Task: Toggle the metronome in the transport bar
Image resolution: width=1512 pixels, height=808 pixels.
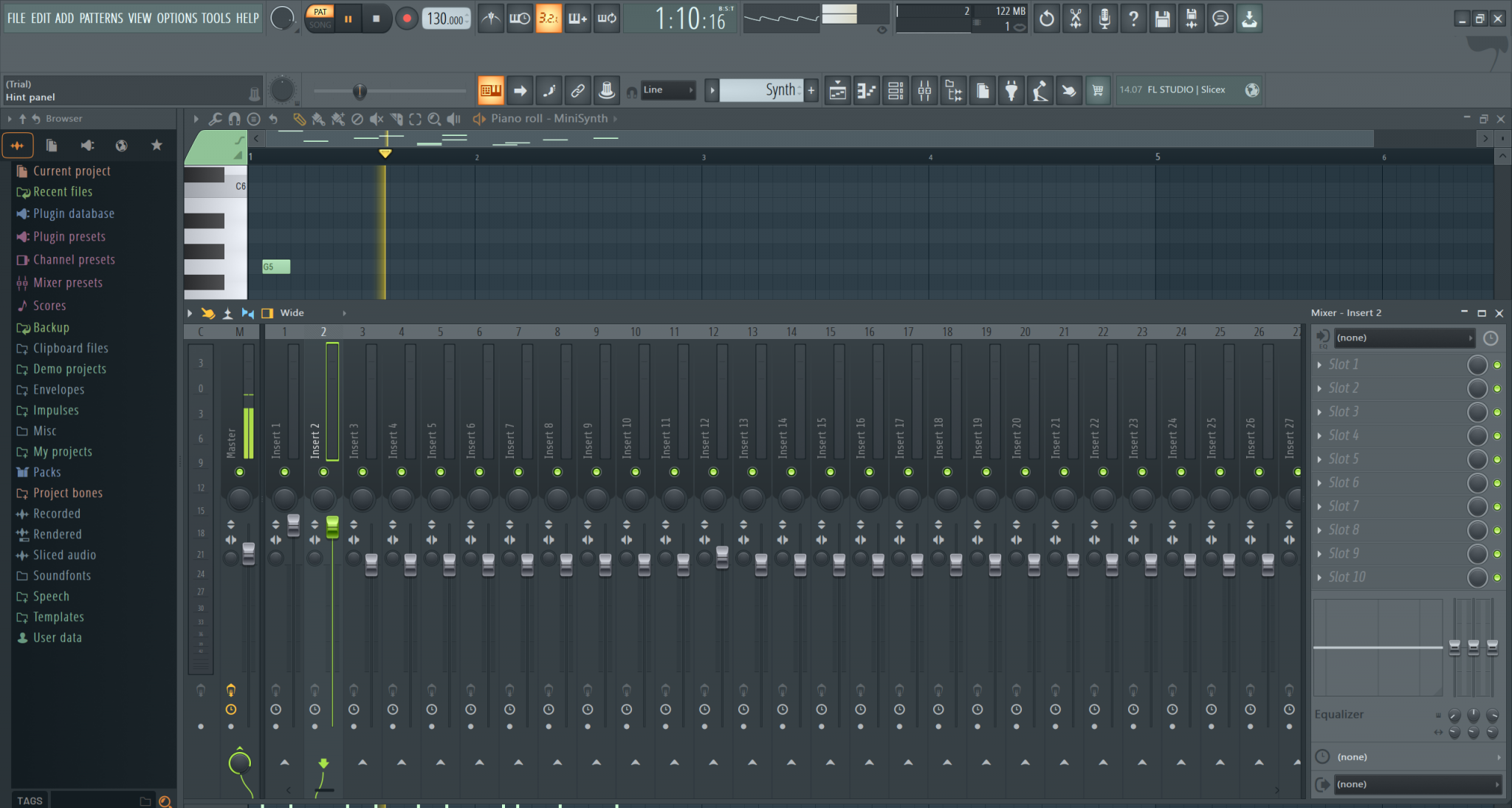Action: coord(489,18)
